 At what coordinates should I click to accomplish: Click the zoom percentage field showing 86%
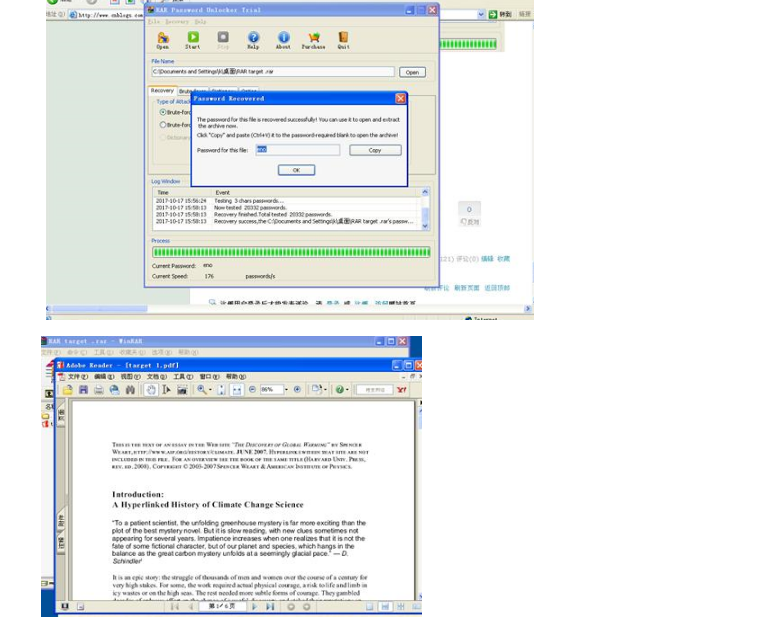point(271,389)
